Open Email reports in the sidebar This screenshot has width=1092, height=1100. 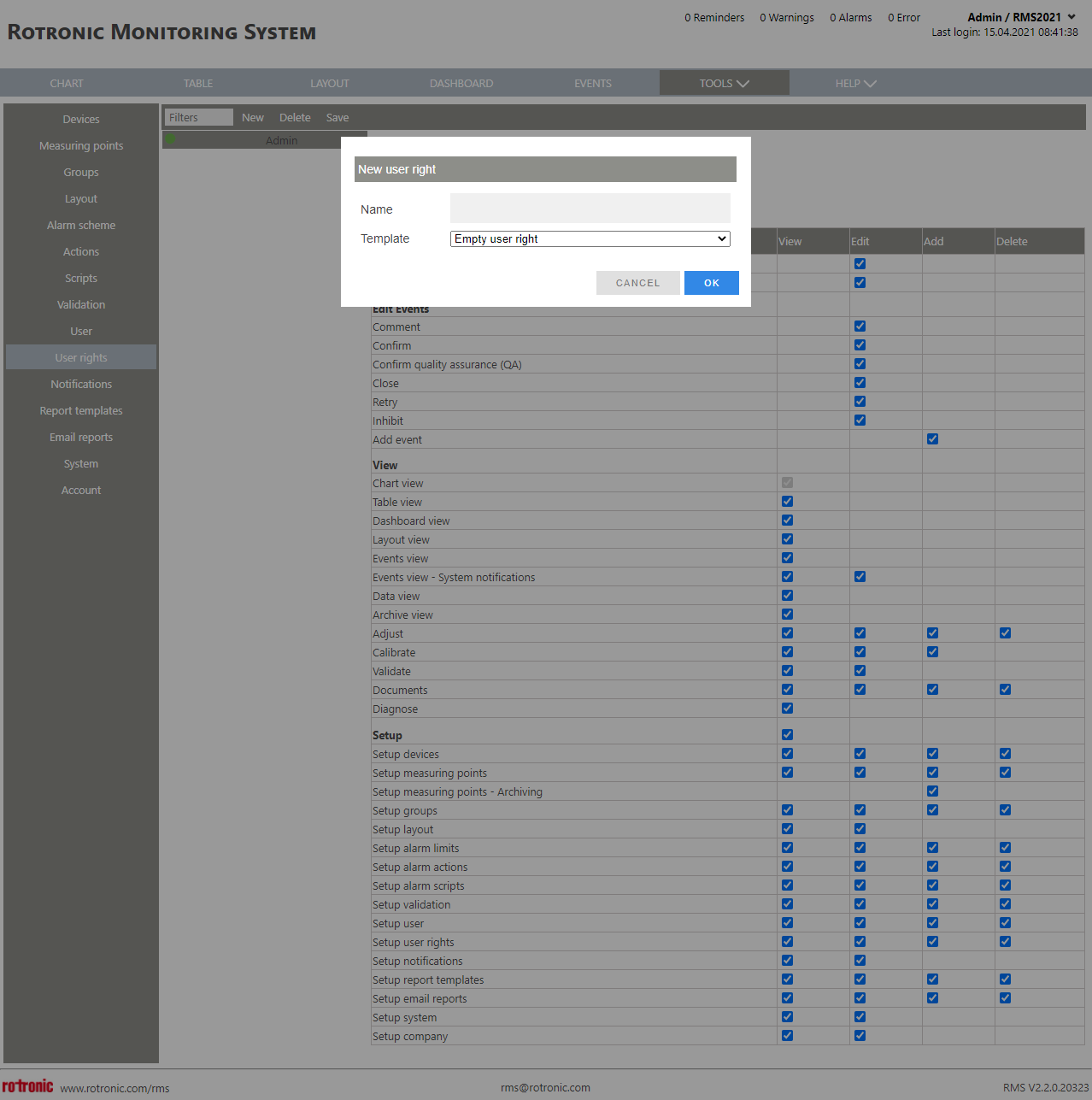(x=81, y=437)
